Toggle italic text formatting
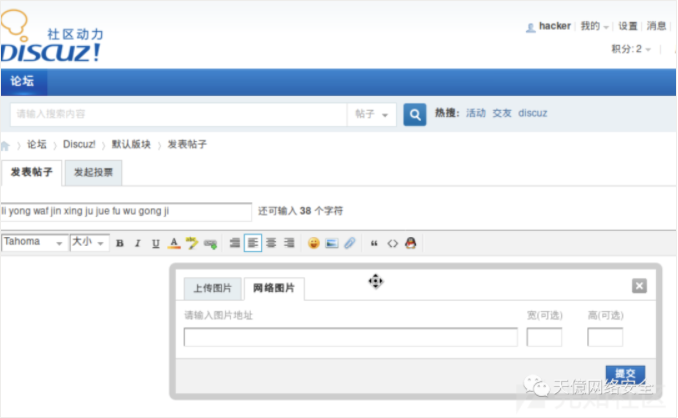Image resolution: width=678 pixels, height=418 pixels. 137,243
